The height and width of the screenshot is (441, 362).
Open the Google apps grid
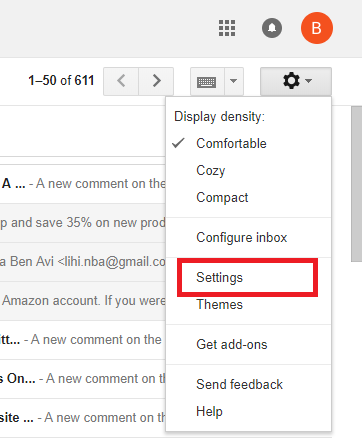pos(227,28)
